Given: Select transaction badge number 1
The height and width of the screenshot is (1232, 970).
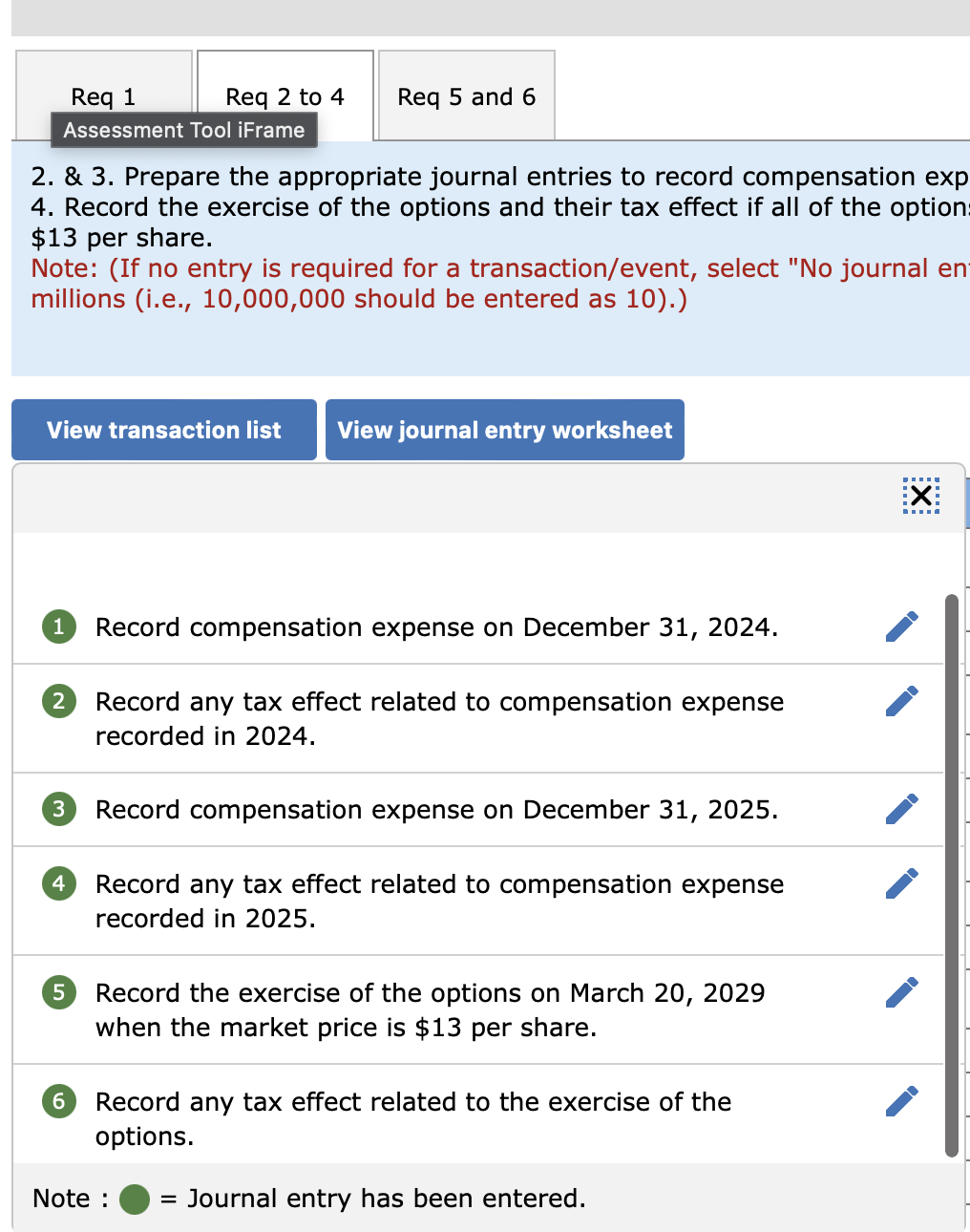Looking at the screenshot, I should [x=58, y=627].
